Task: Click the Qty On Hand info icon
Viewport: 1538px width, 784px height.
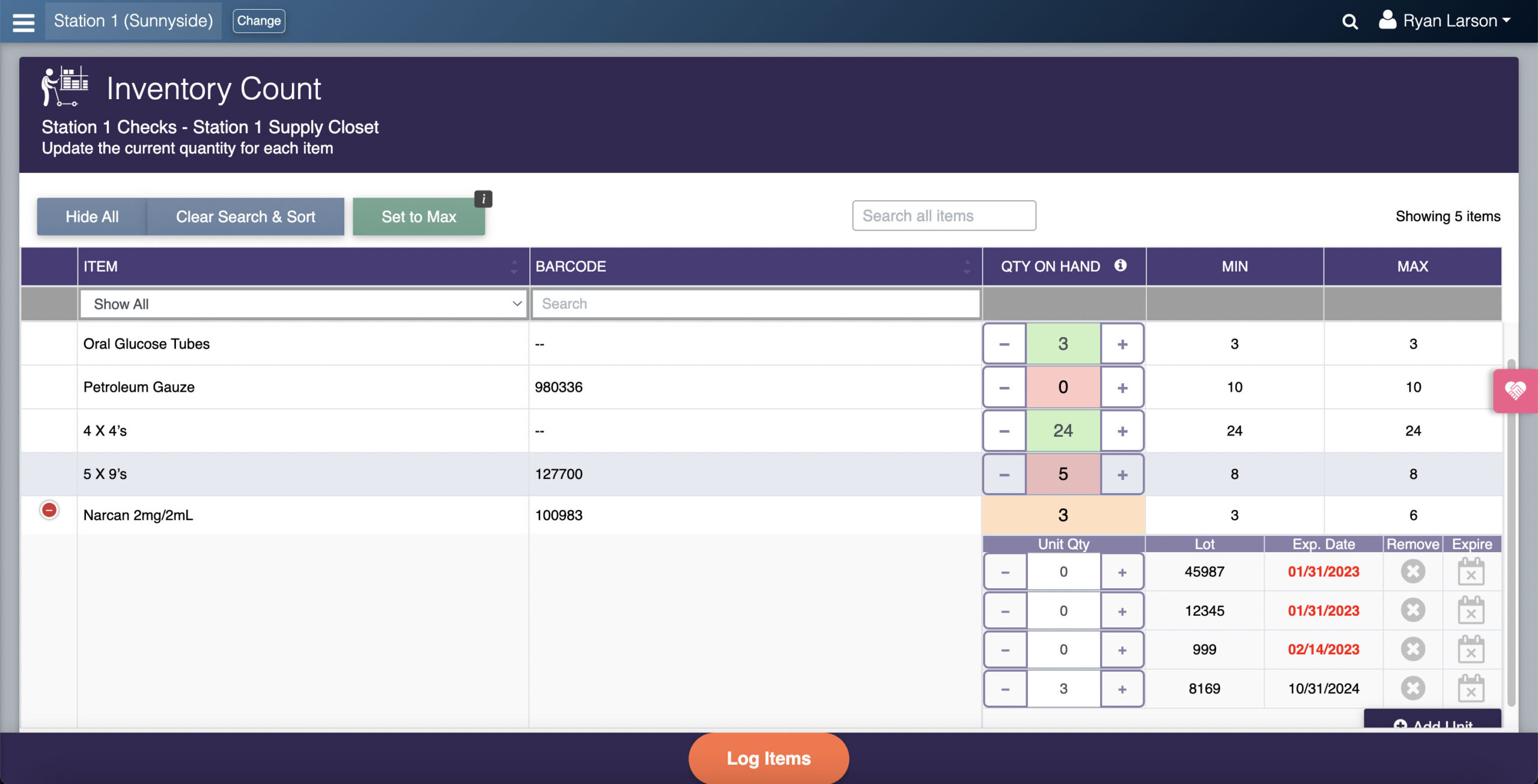Action: click(x=1120, y=266)
